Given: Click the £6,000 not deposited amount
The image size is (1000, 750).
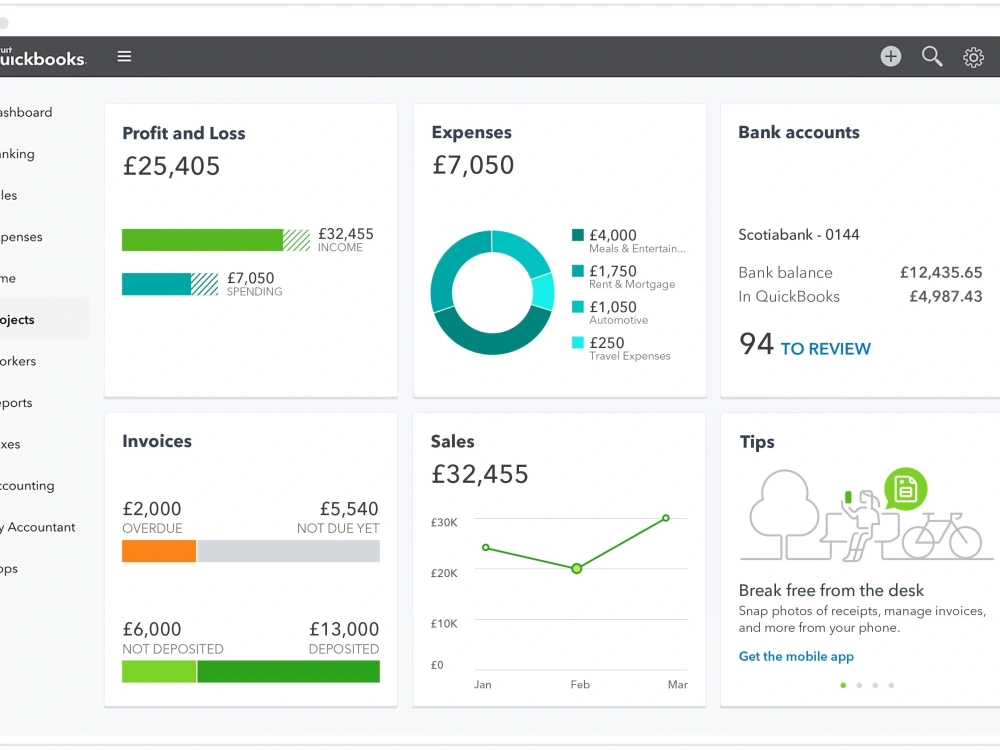Looking at the screenshot, I should pos(152,629).
